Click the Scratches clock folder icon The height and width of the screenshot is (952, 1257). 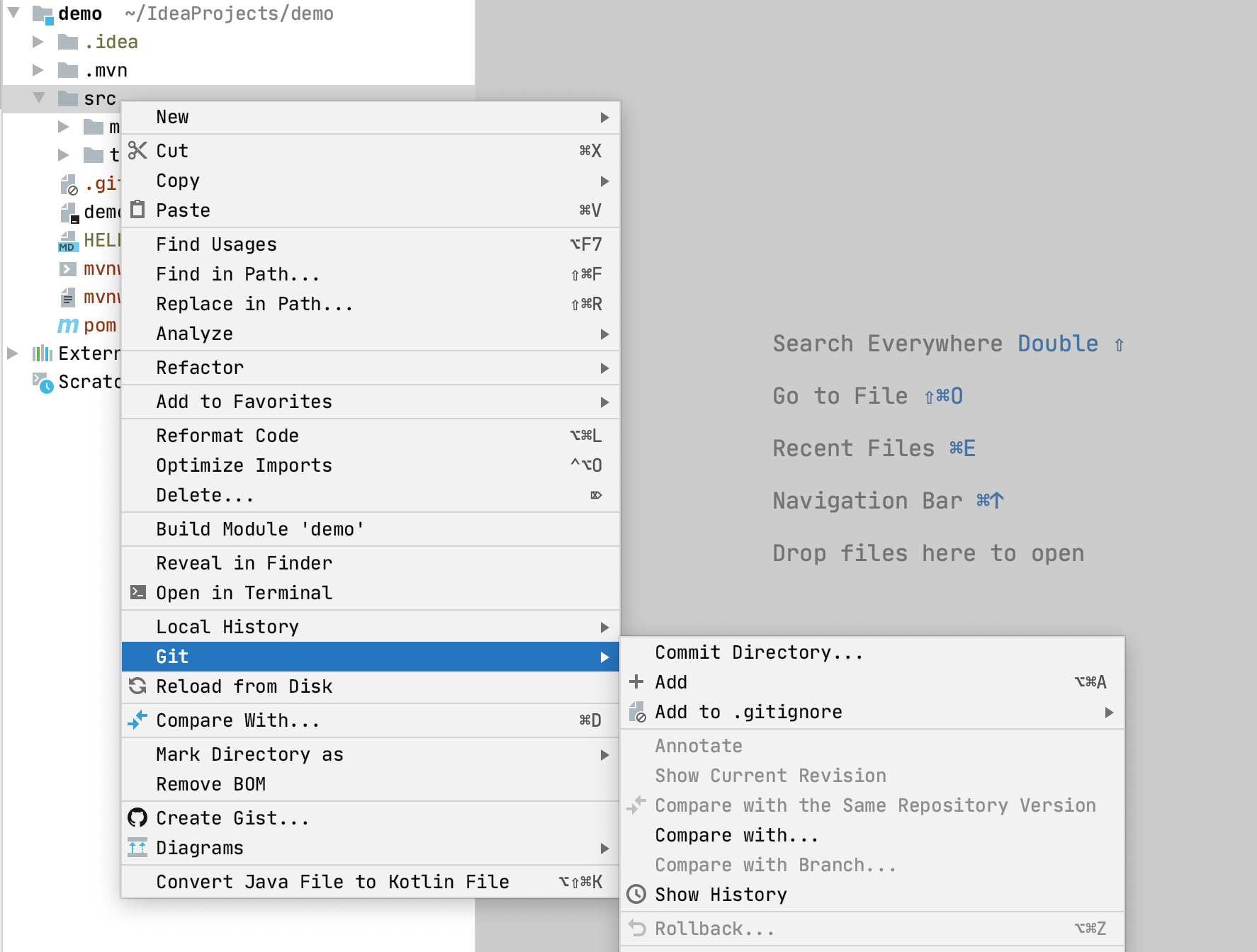(43, 382)
